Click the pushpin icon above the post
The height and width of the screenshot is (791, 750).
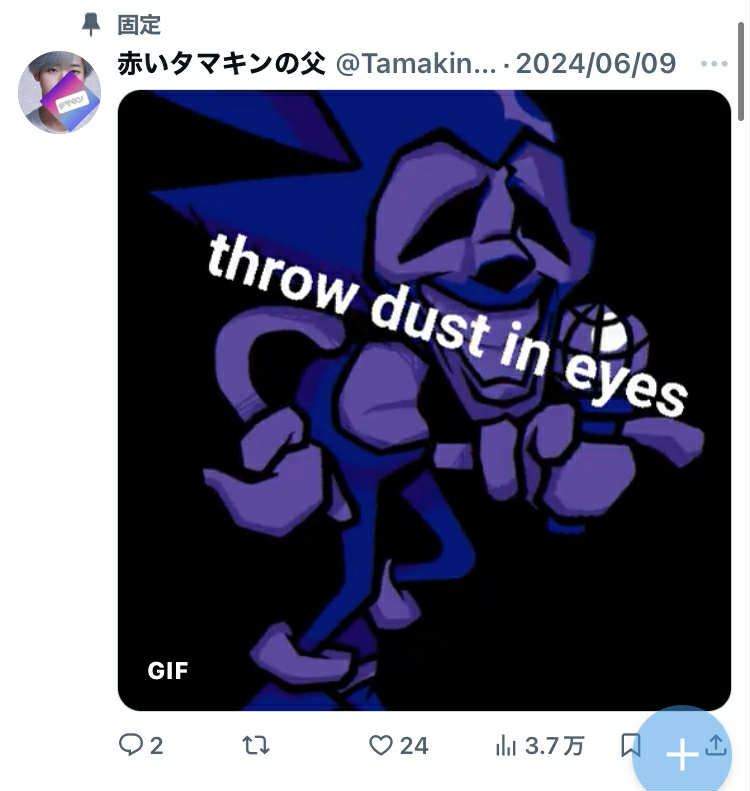coord(91,25)
